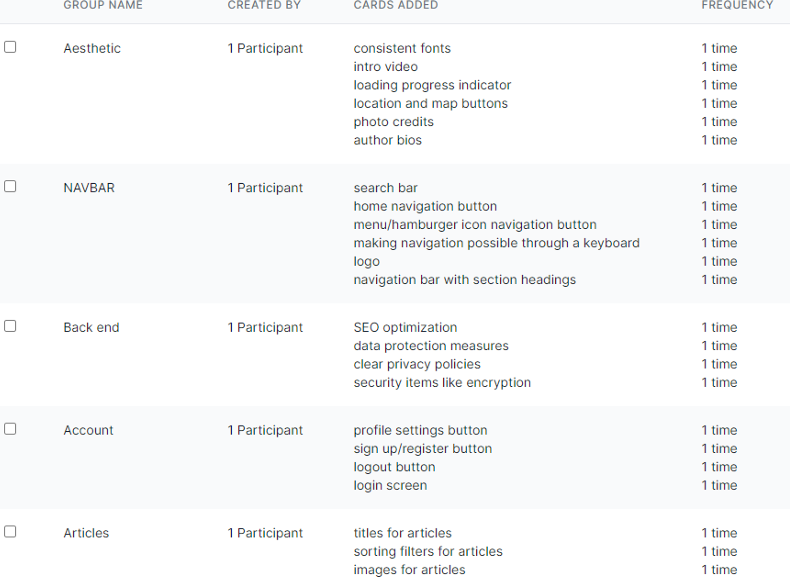Select the 'search bar' card entry
The height and width of the screenshot is (579, 790).
click(385, 188)
